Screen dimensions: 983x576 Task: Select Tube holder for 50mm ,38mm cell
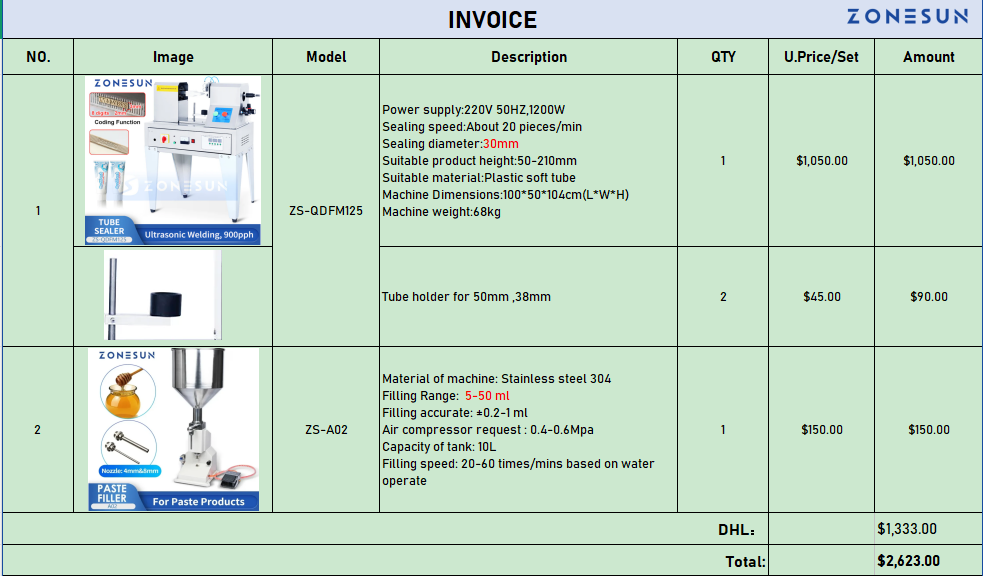click(528, 296)
